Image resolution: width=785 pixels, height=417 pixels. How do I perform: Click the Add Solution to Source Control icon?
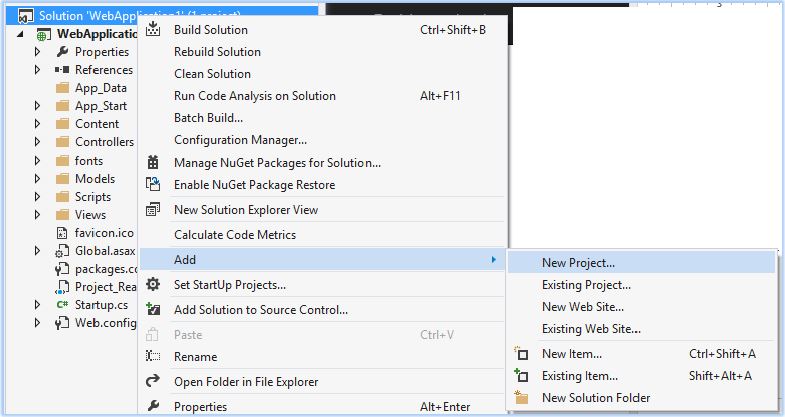153,309
